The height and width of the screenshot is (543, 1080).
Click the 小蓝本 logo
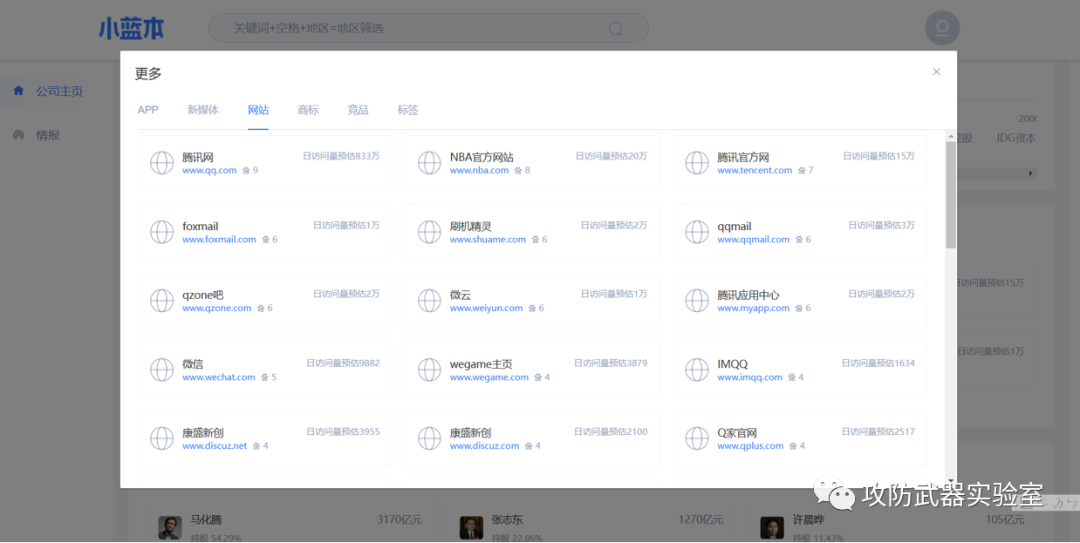[132, 28]
